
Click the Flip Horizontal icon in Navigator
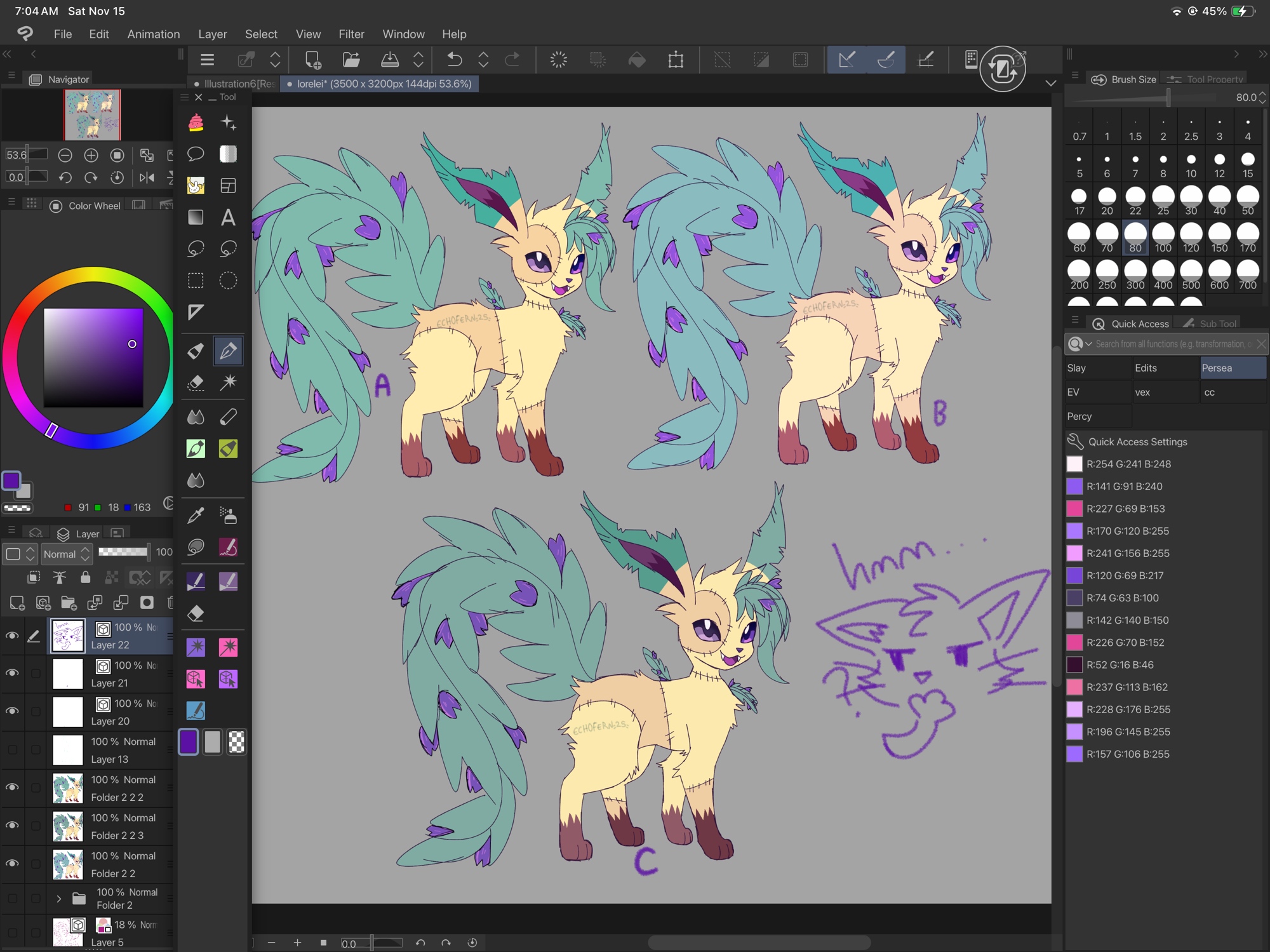click(x=147, y=178)
